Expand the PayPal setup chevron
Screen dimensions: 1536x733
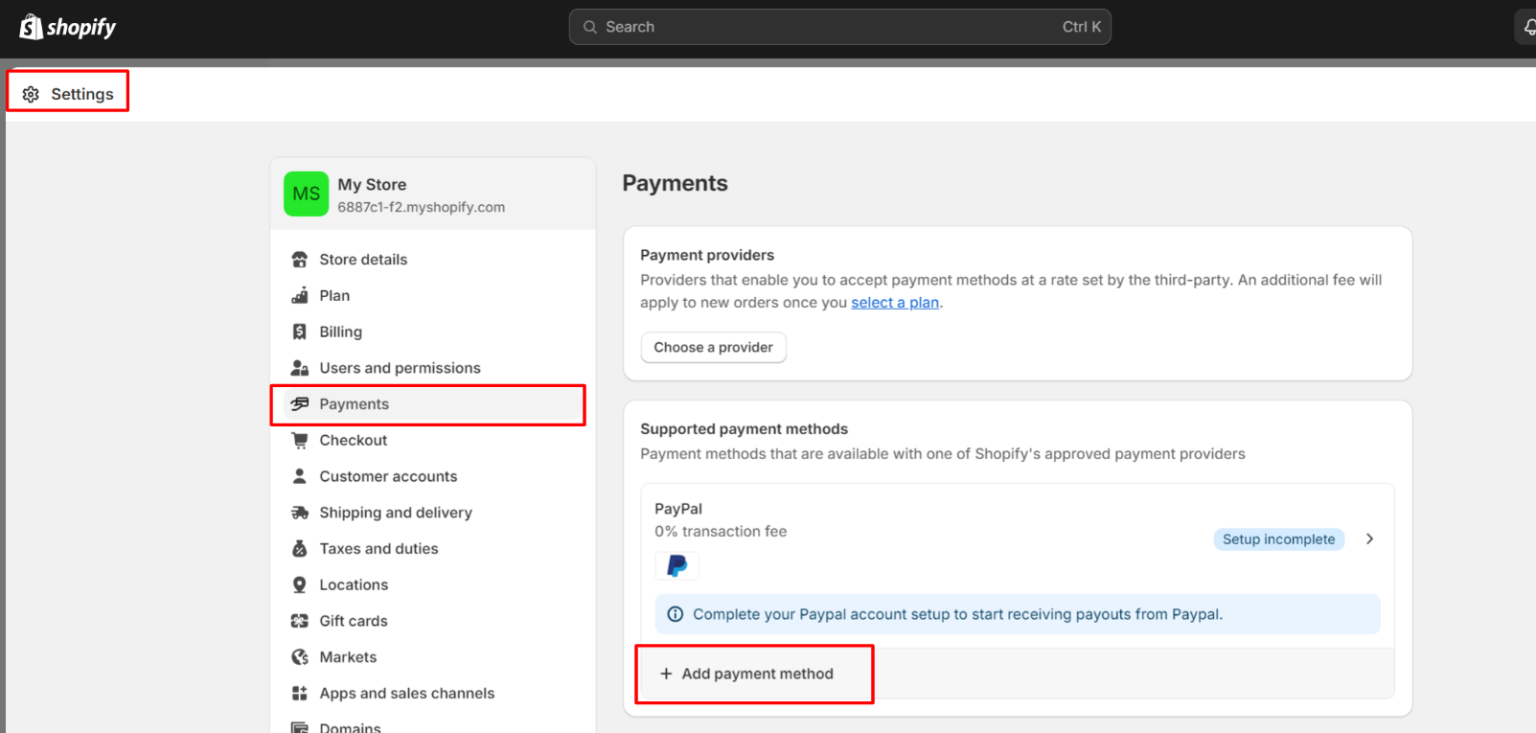[x=1370, y=538]
